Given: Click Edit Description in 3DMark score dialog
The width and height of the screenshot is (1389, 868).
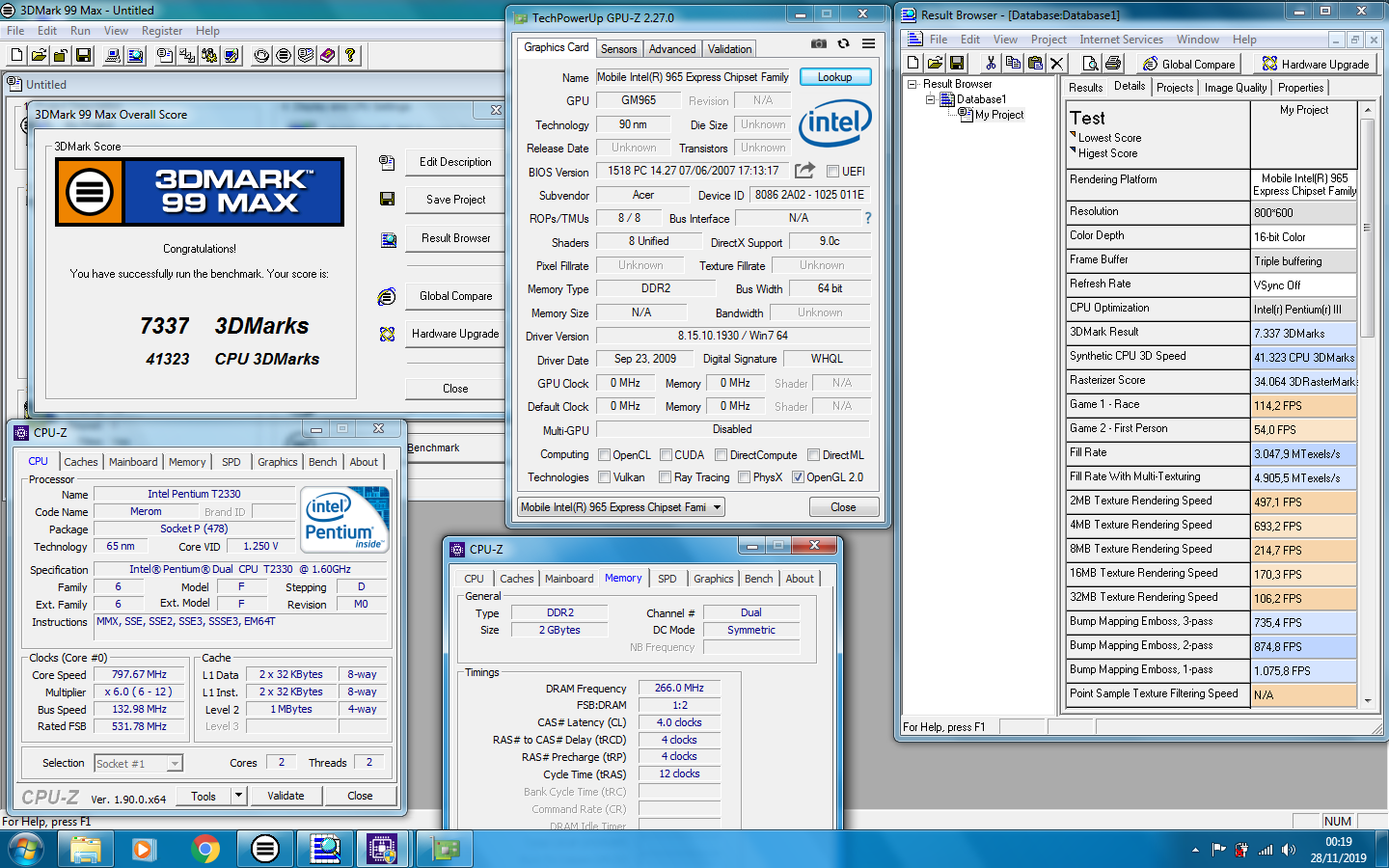Looking at the screenshot, I should click(x=455, y=162).
